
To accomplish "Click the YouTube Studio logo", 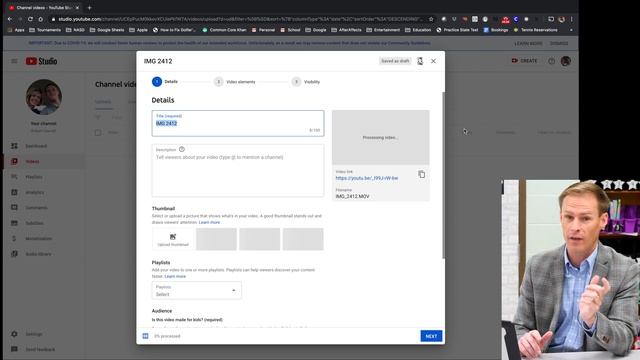I will (41, 61).
